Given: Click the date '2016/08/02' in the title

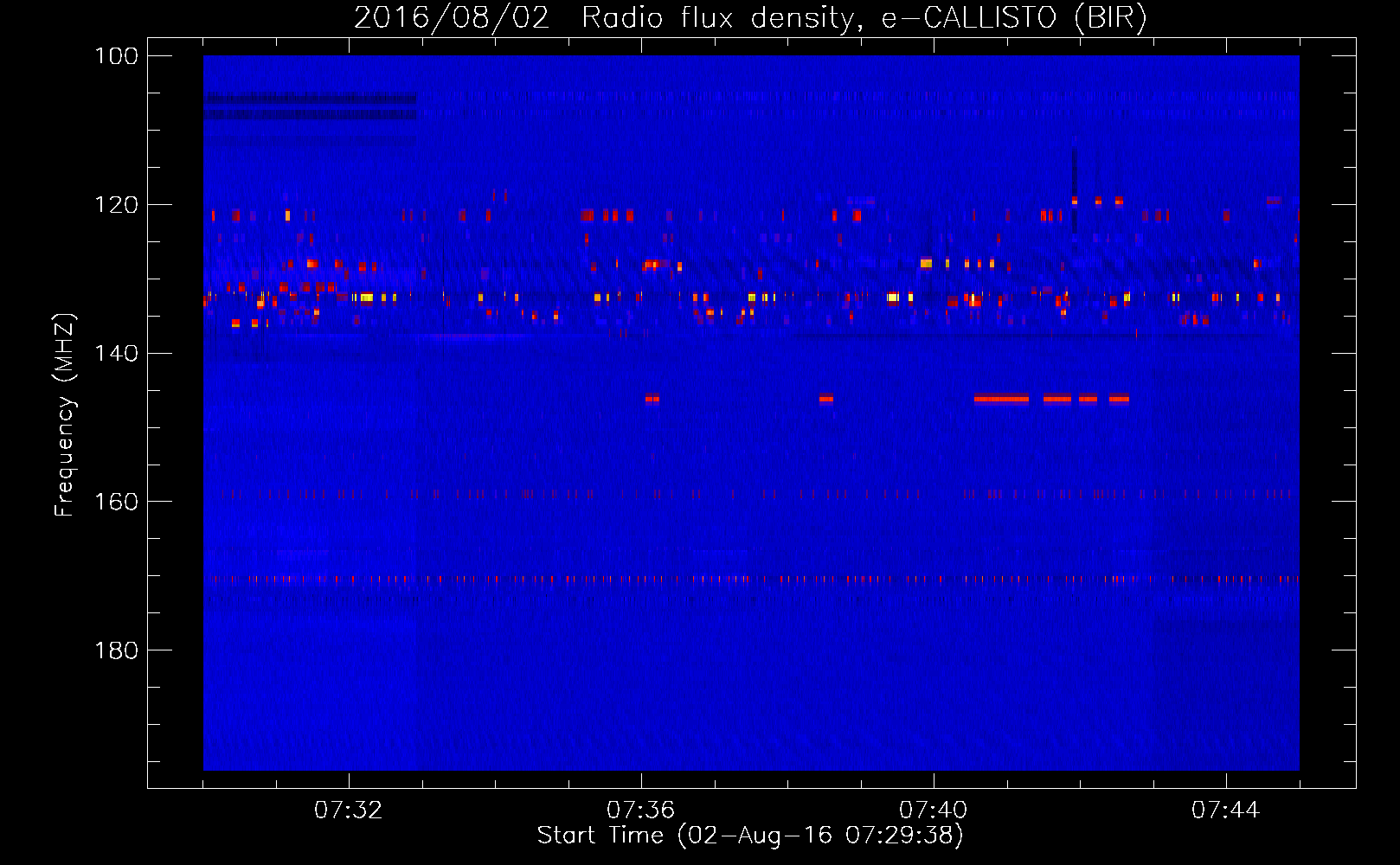Looking at the screenshot, I should [x=452, y=17].
